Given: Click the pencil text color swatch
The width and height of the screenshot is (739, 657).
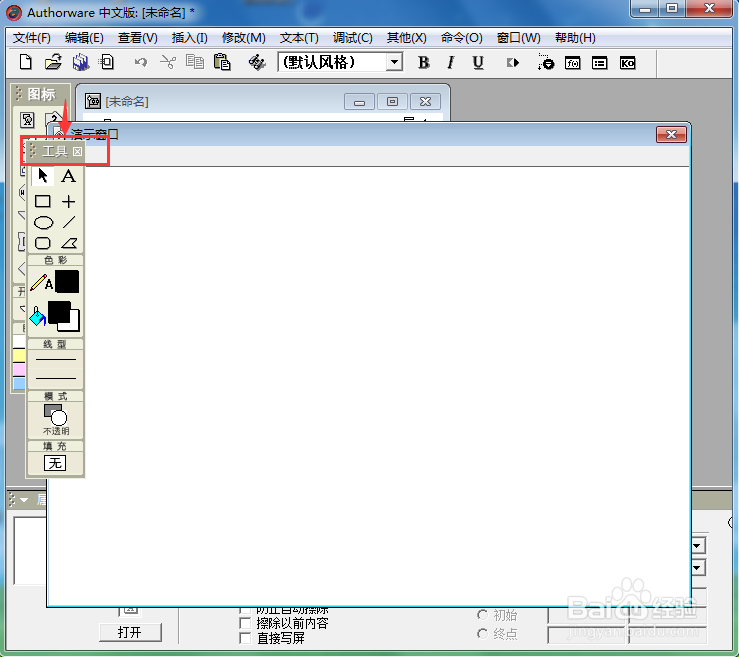Looking at the screenshot, I should coord(67,281).
